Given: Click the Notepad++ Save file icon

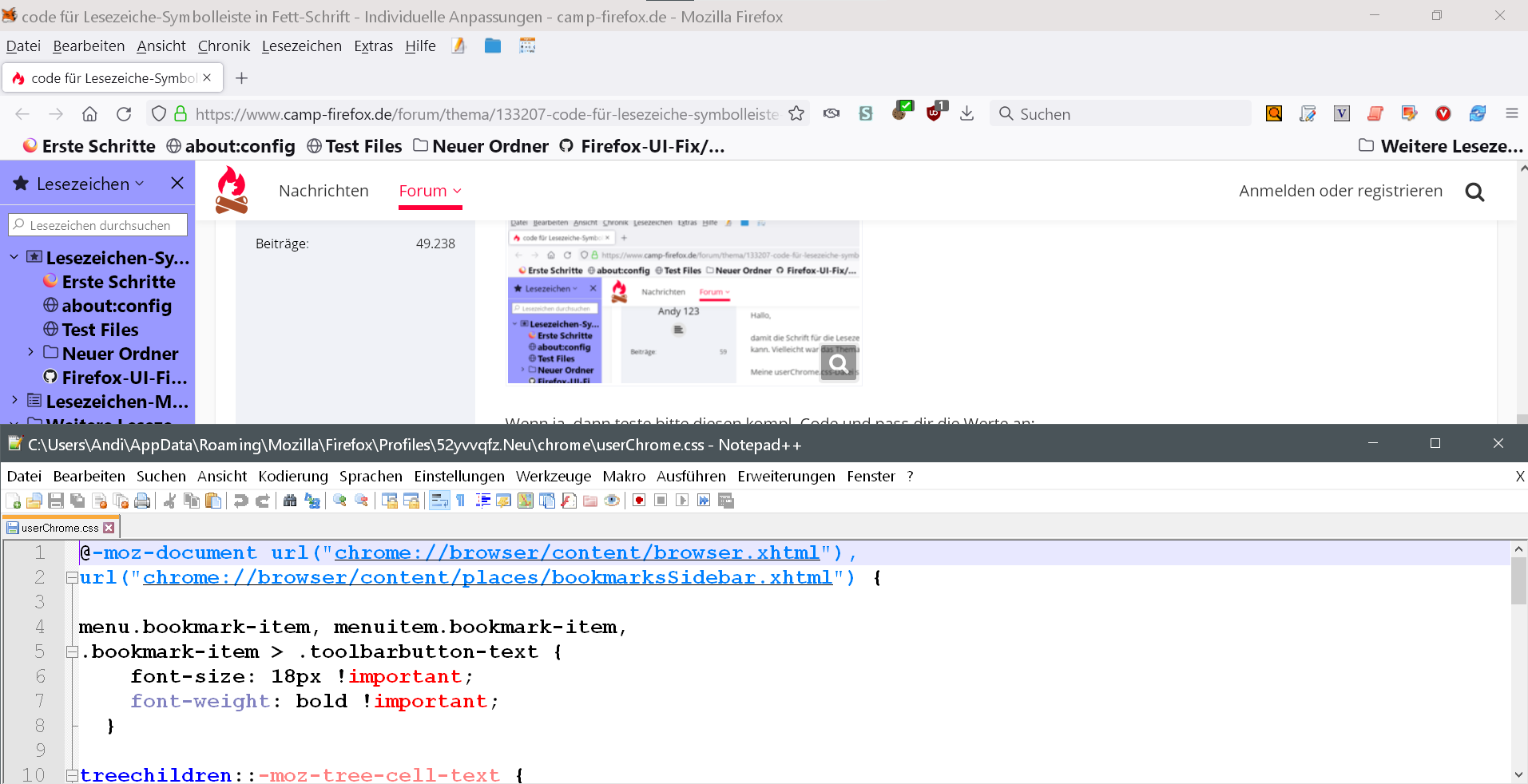Looking at the screenshot, I should click(x=56, y=501).
